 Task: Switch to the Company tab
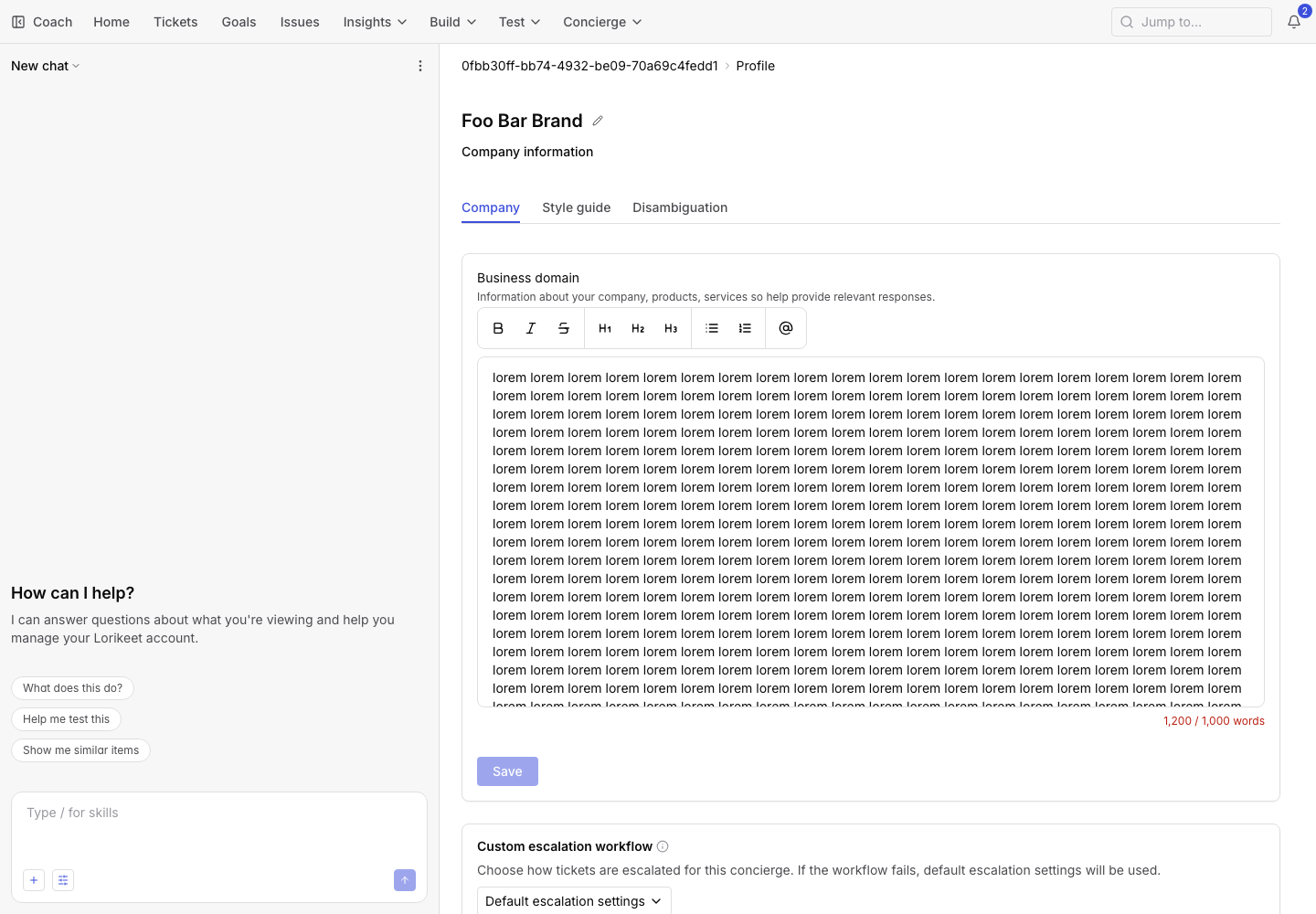click(491, 207)
